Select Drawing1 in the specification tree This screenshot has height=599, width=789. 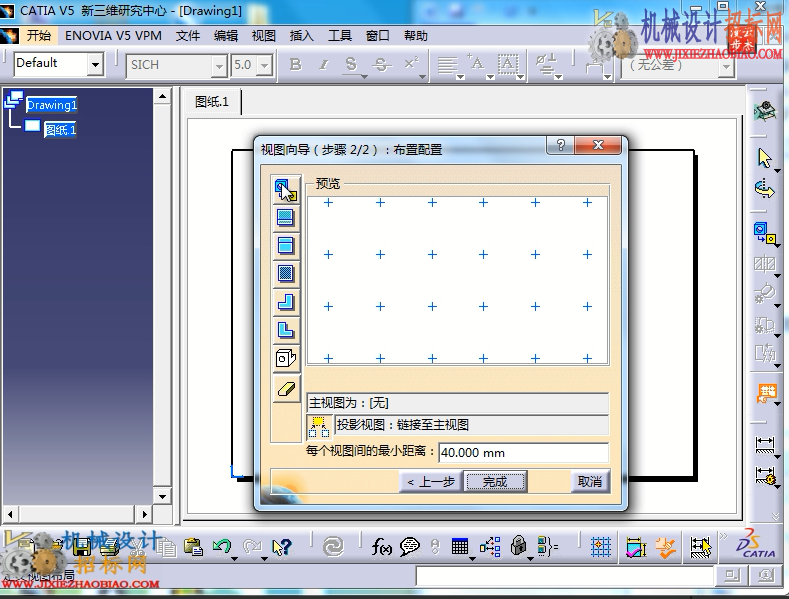click(x=52, y=105)
